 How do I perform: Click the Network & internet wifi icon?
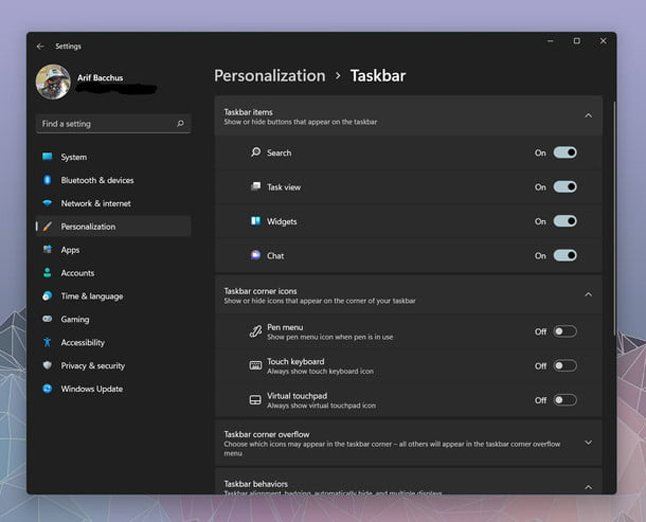(x=47, y=203)
